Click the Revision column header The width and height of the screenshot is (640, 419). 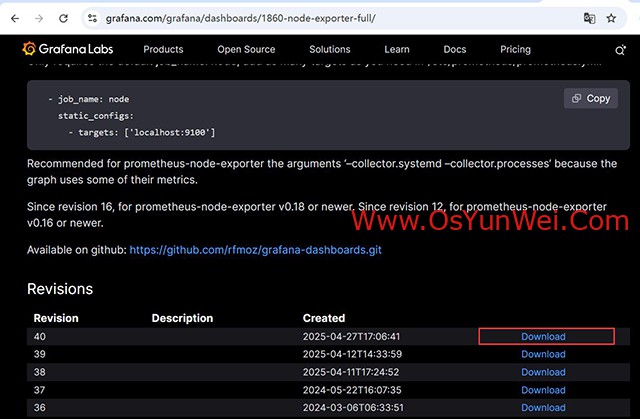[x=56, y=318]
